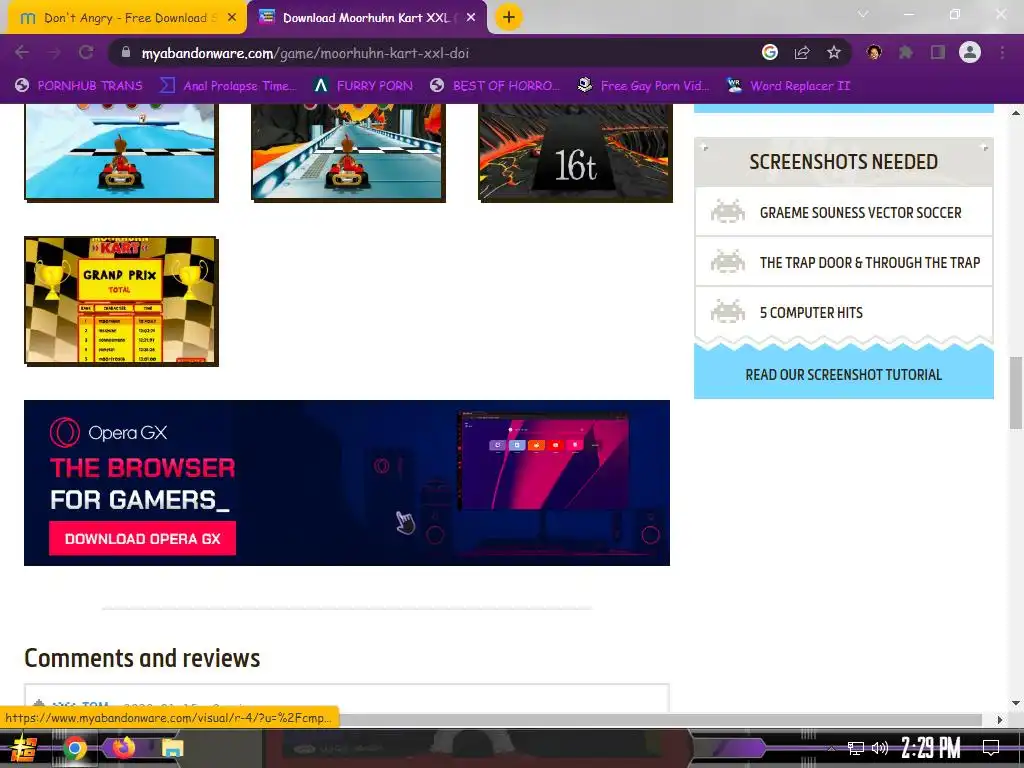Click the Opera GX logo in the ad
Image resolution: width=1024 pixels, height=768 pixels.
pyautogui.click(x=108, y=432)
